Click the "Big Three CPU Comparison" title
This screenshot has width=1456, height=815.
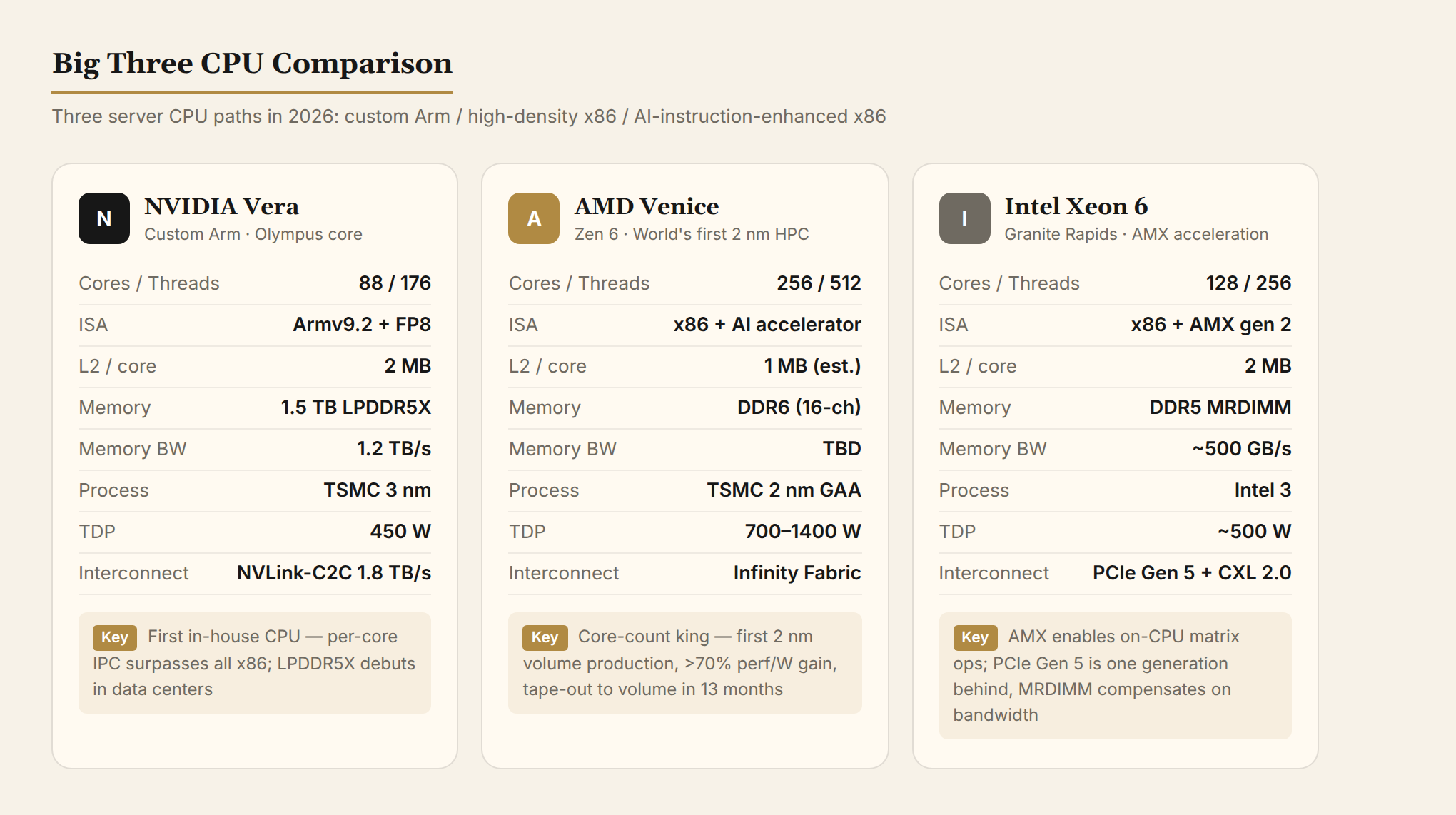(252, 63)
